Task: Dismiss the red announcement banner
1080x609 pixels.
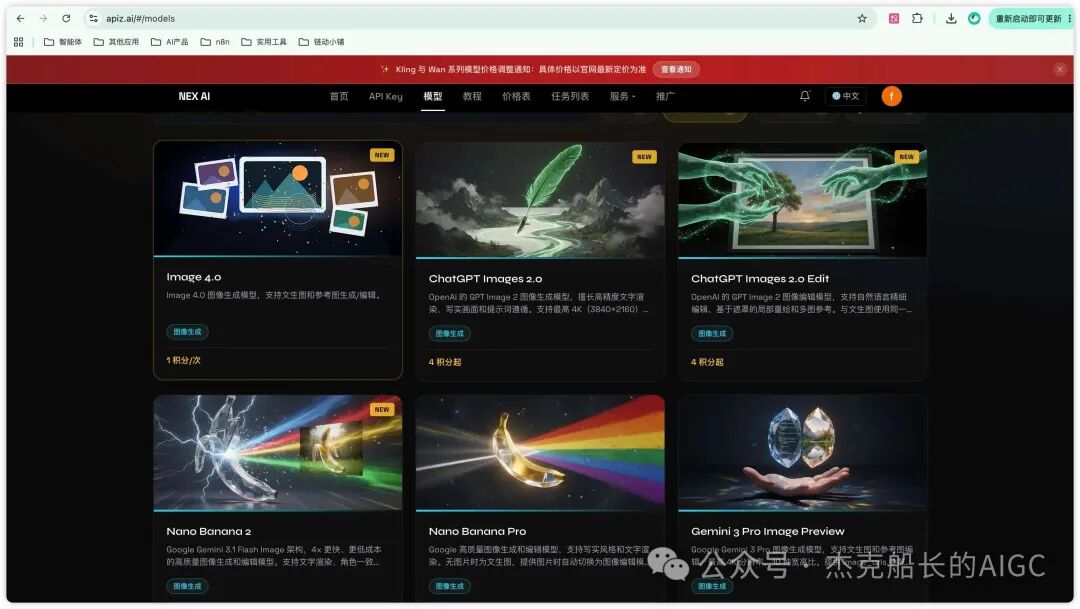Action: click(1060, 69)
